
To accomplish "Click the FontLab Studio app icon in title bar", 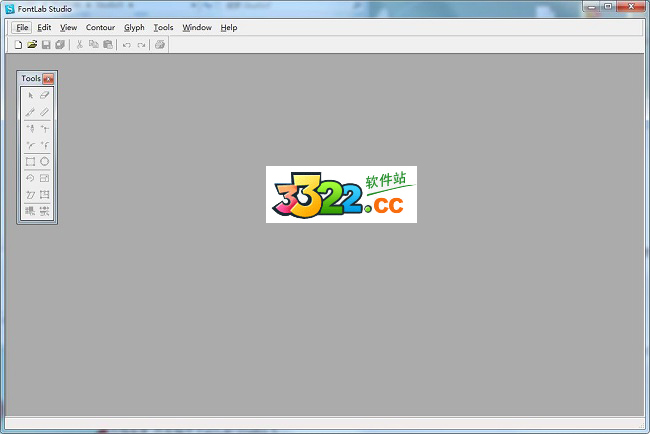I will pyautogui.click(x=10, y=9).
